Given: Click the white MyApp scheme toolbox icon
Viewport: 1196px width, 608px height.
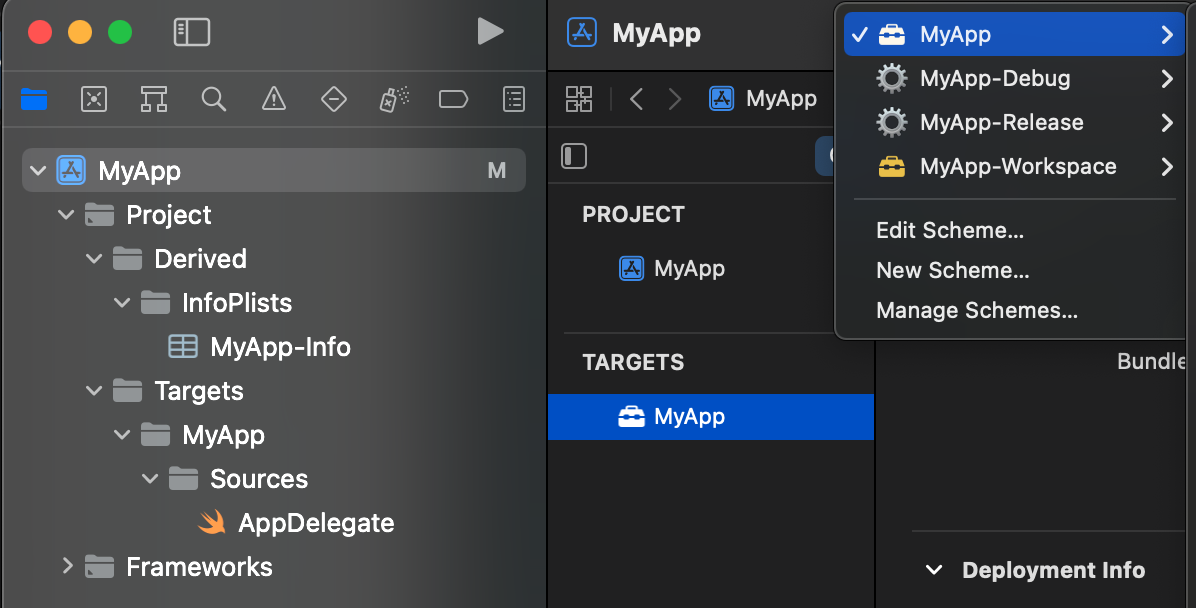Looking at the screenshot, I should tap(892, 34).
